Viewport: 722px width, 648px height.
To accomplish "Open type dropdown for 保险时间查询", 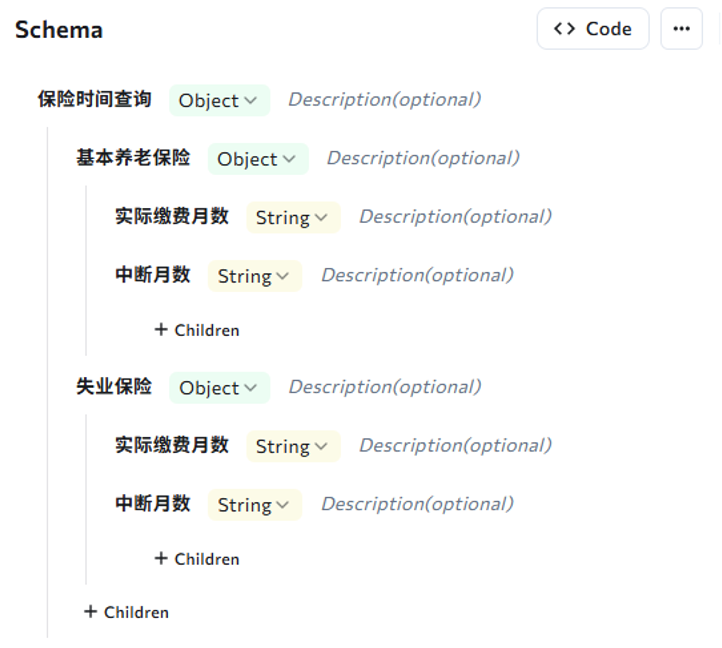I will click(x=219, y=101).
